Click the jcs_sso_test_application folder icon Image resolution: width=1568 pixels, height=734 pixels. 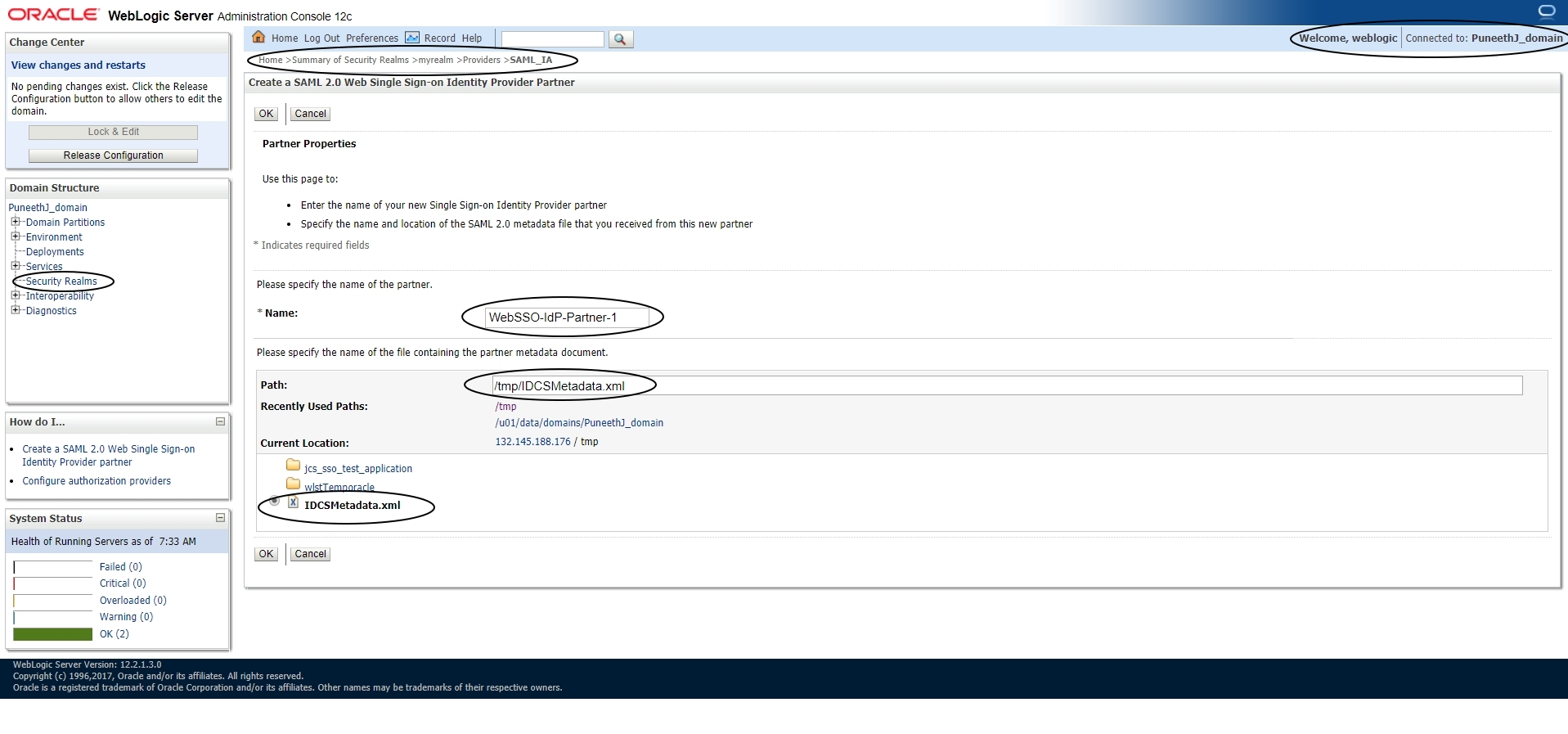coord(293,465)
